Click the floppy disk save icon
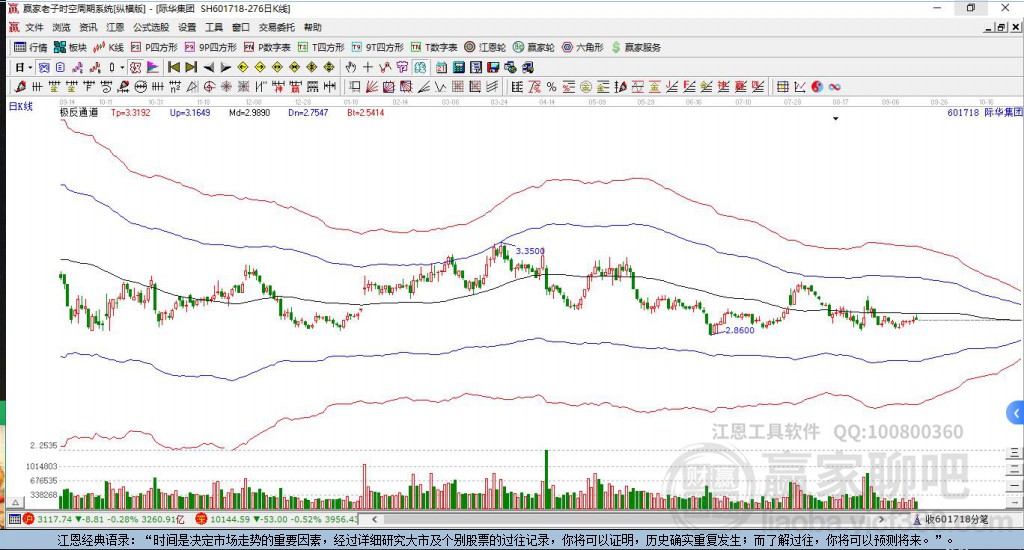Image resolution: width=1024 pixels, height=550 pixels. tap(493, 67)
